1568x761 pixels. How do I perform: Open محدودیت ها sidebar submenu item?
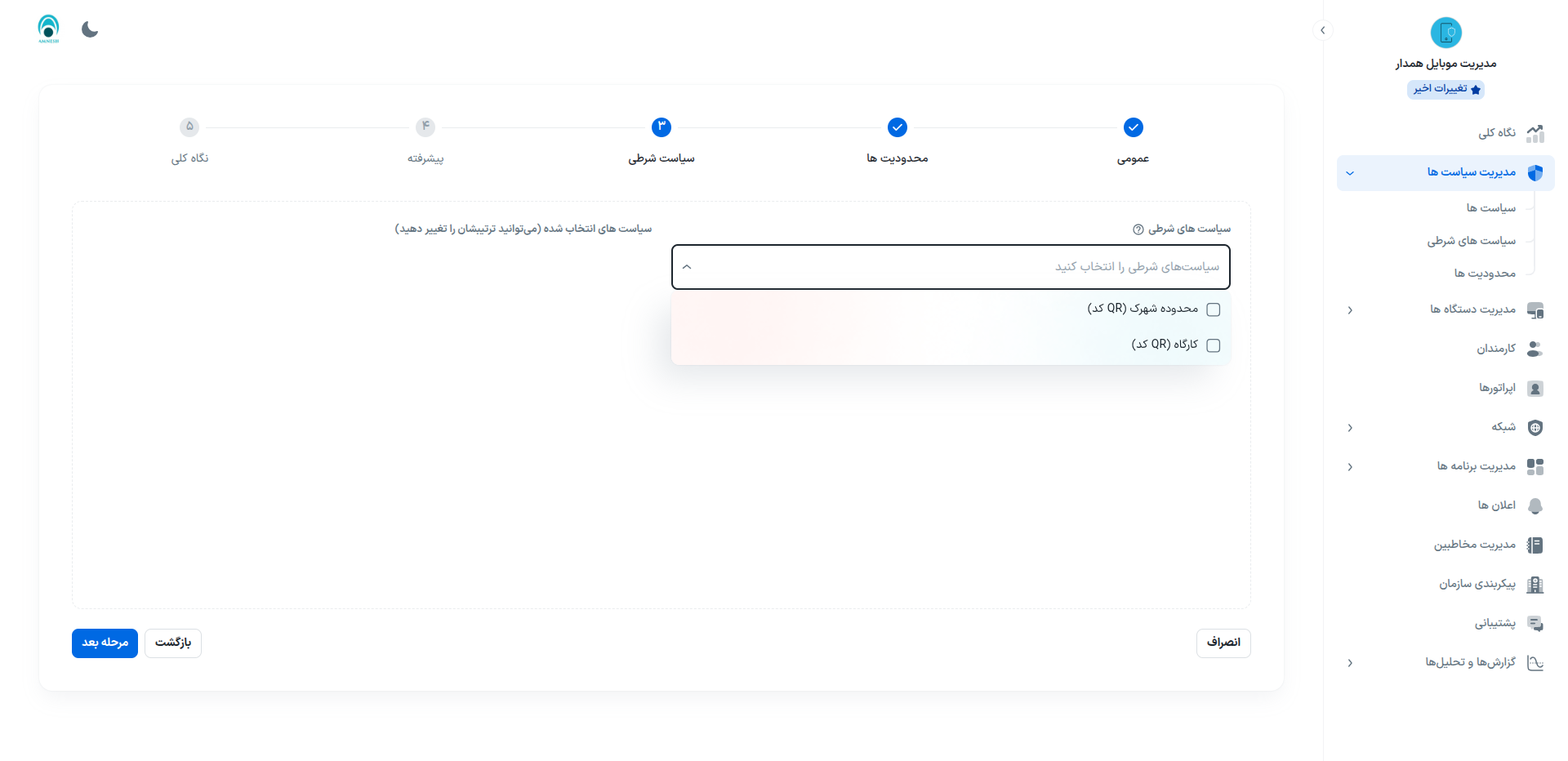tap(1484, 274)
